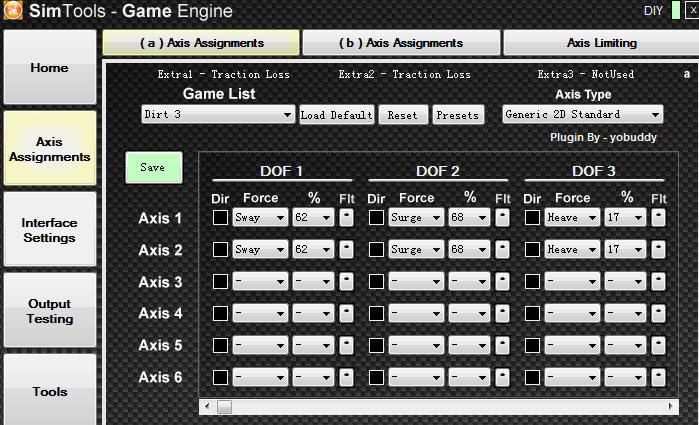Enable Dir checkbox for Axis 2 DOF 2

coord(376,249)
